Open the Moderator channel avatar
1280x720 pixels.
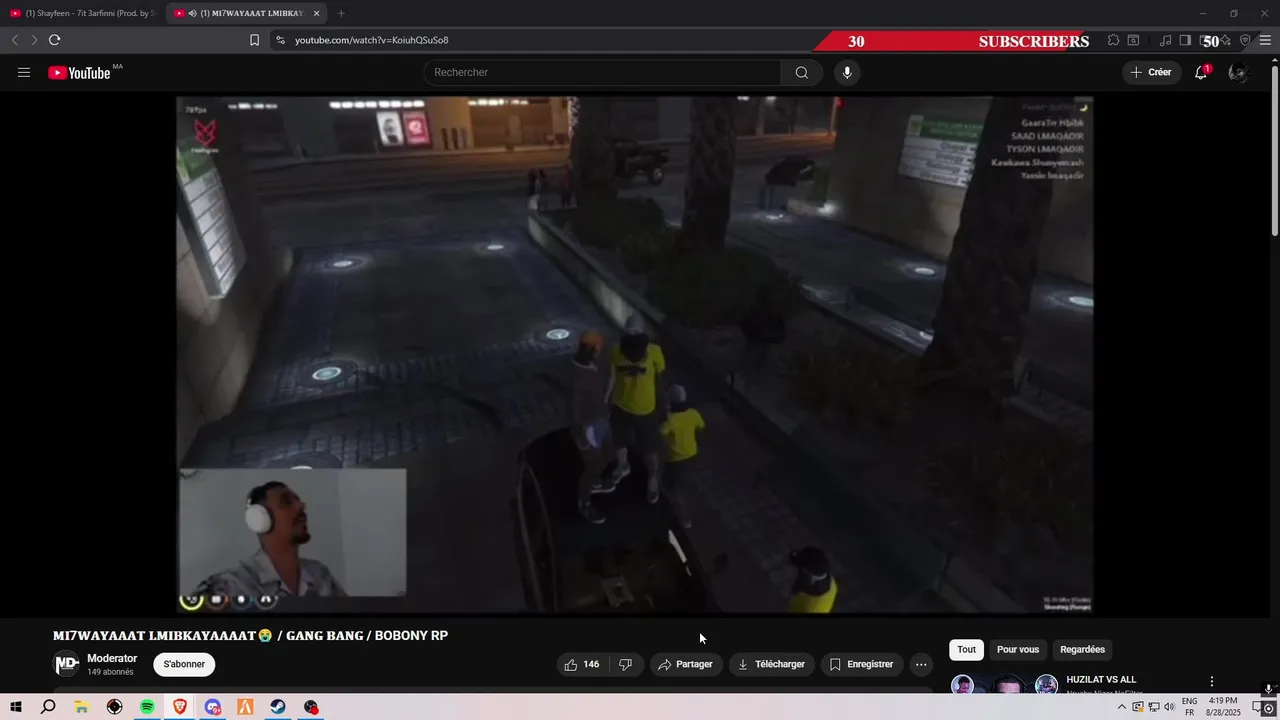coord(66,664)
